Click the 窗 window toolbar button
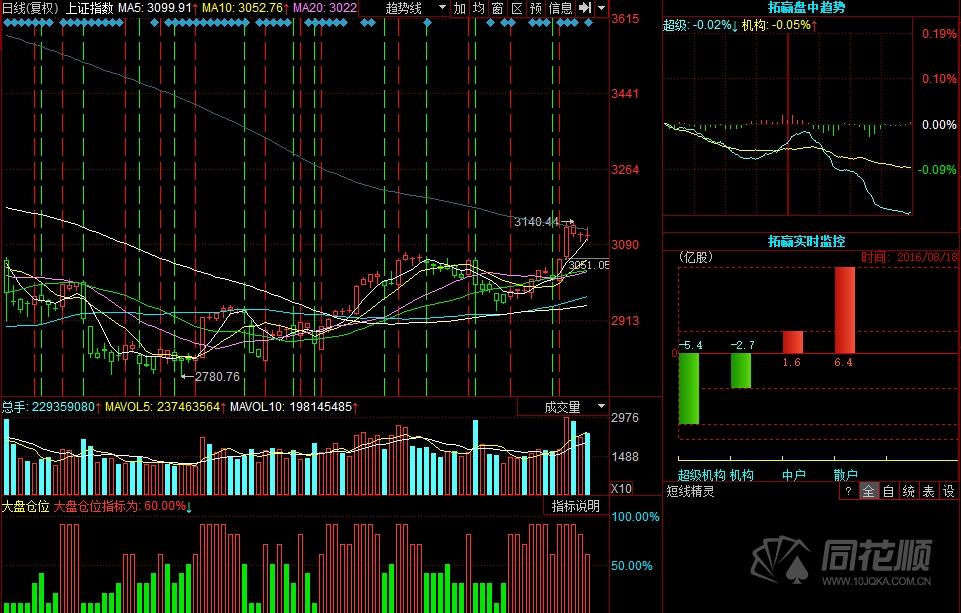961x613 pixels. tap(498, 8)
